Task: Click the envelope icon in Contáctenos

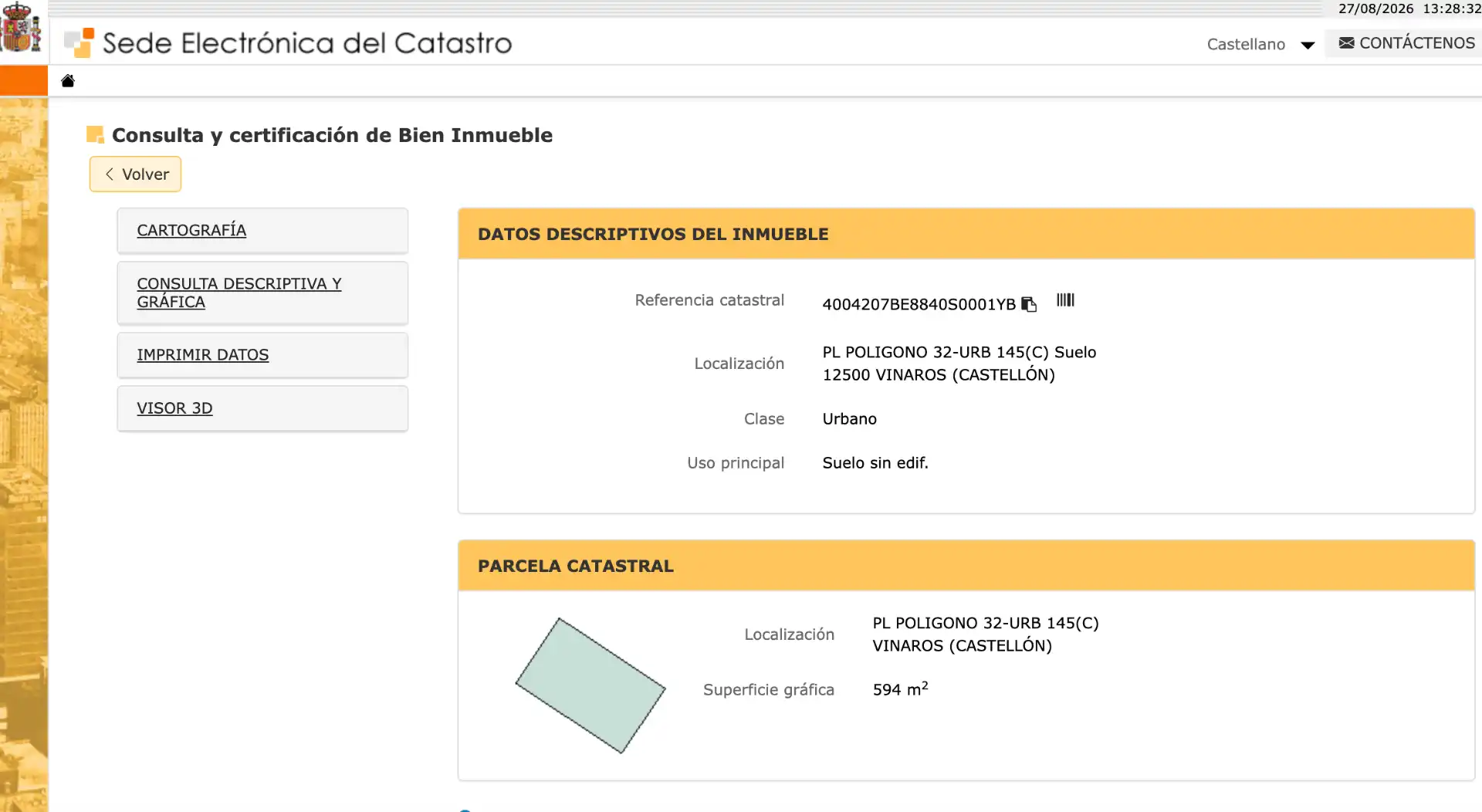Action: point(1346,43)
